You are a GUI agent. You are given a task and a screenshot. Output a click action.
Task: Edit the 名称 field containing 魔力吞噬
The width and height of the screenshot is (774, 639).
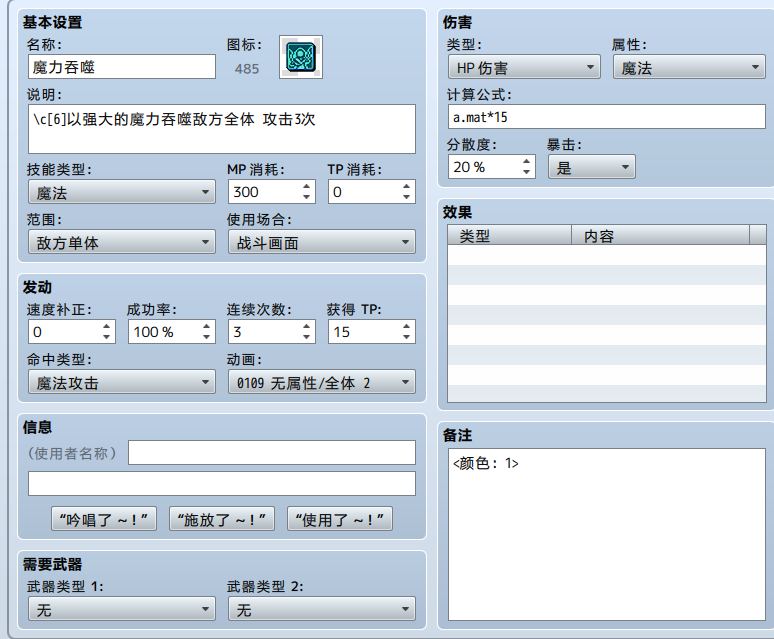[122, 67]
